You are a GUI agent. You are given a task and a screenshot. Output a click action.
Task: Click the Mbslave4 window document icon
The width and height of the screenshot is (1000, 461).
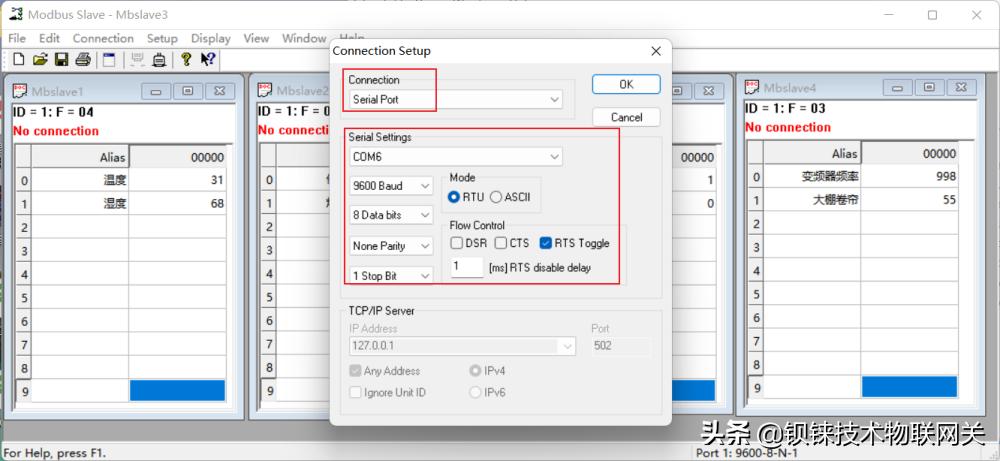(x=753, y=87)
